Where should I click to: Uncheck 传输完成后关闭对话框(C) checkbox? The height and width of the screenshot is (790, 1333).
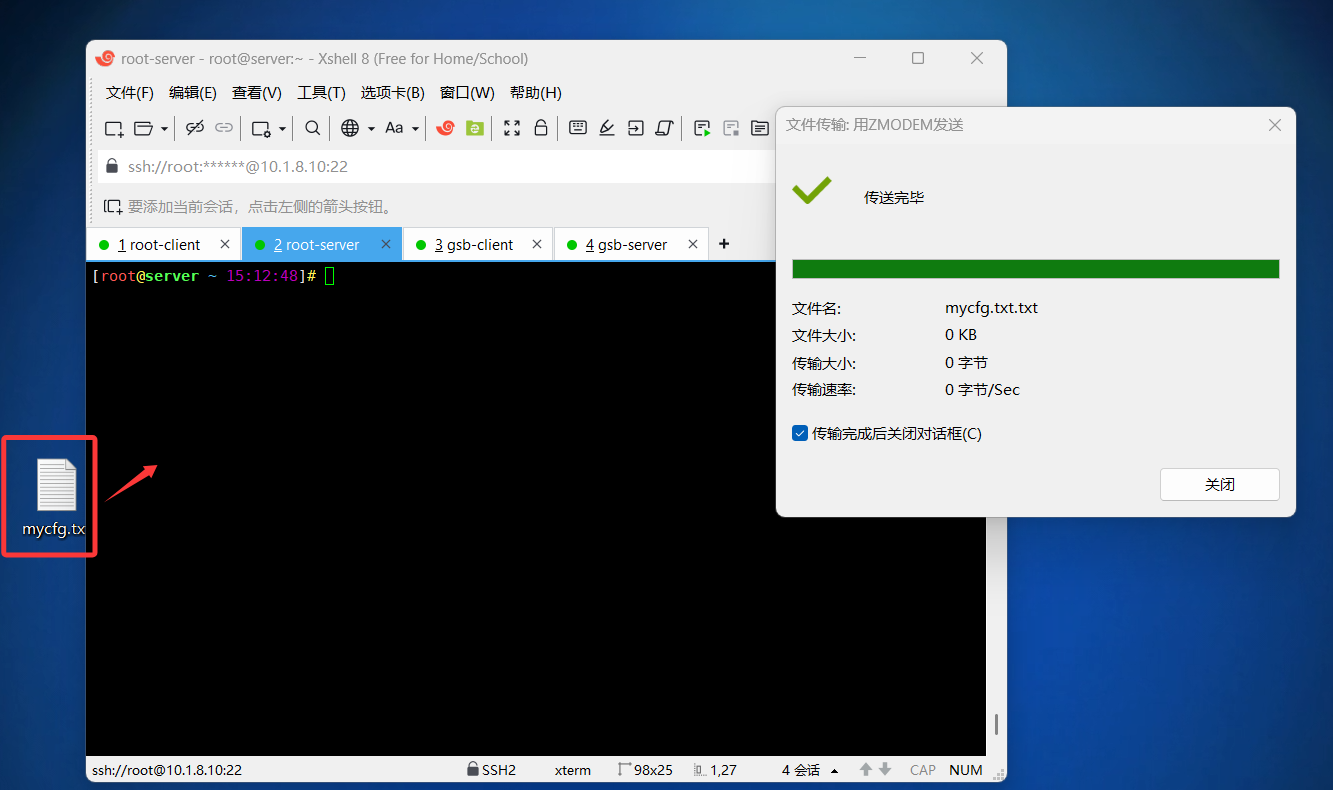click(x=800, y=433)
